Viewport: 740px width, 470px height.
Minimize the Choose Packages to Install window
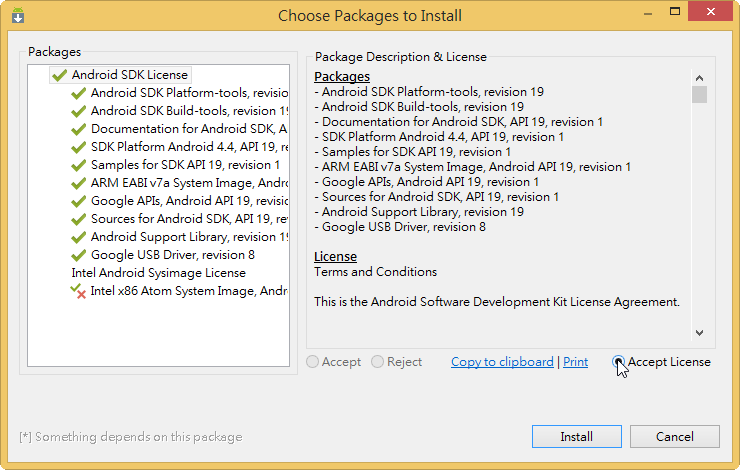[648, 13]
